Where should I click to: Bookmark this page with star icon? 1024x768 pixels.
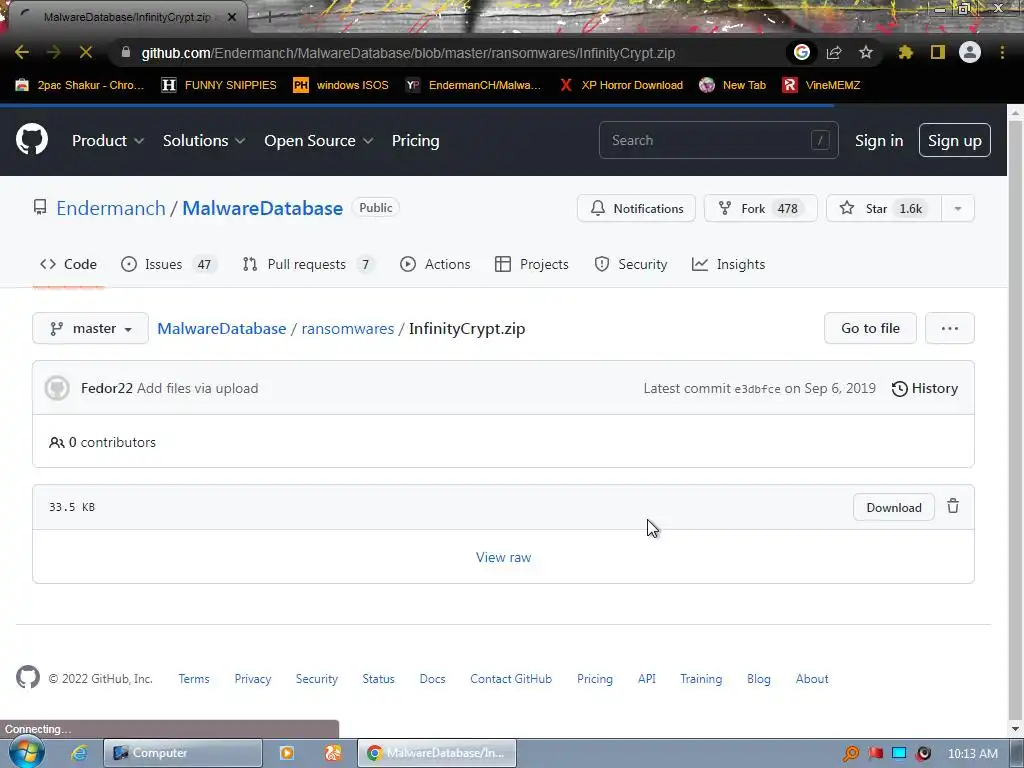click(866, 52)
